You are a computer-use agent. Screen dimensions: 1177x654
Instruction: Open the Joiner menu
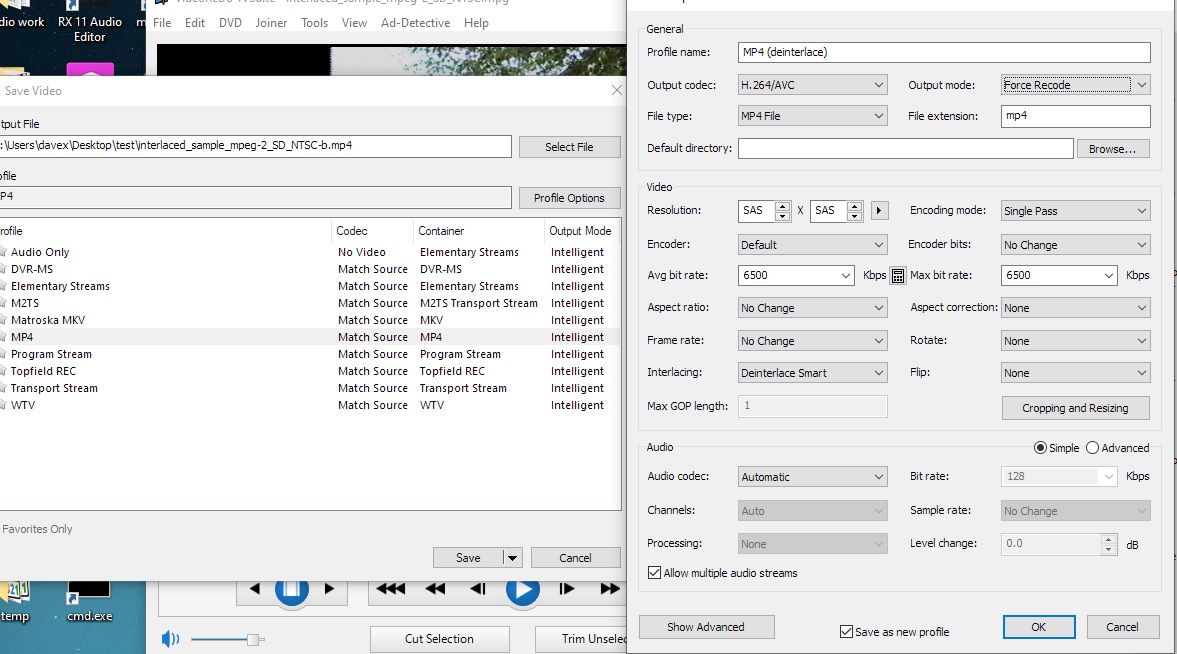pyautogui.click(x=271, y=23)
